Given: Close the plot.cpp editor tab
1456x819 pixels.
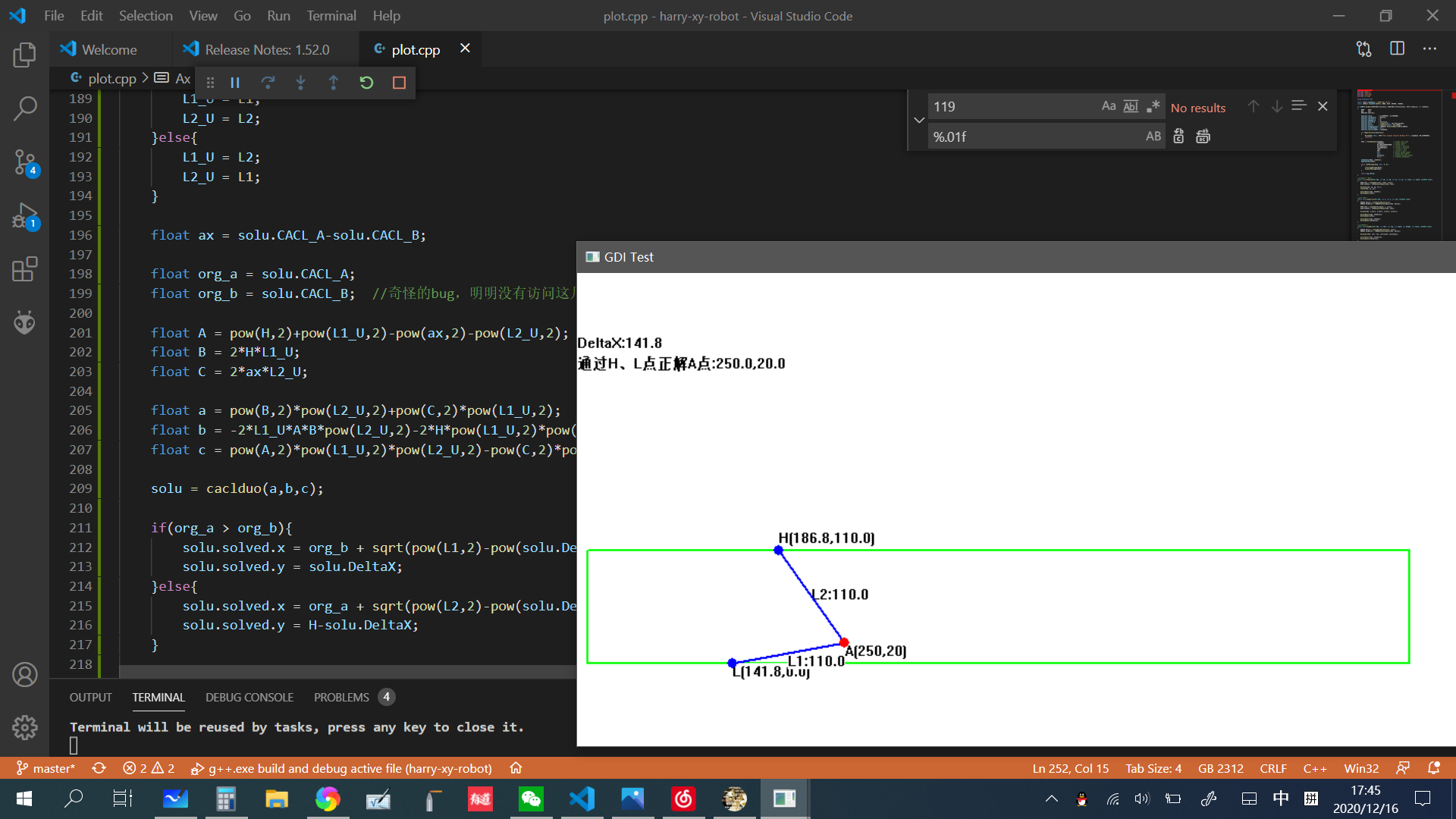Looking at the screenshot, I should coord(465,49).
